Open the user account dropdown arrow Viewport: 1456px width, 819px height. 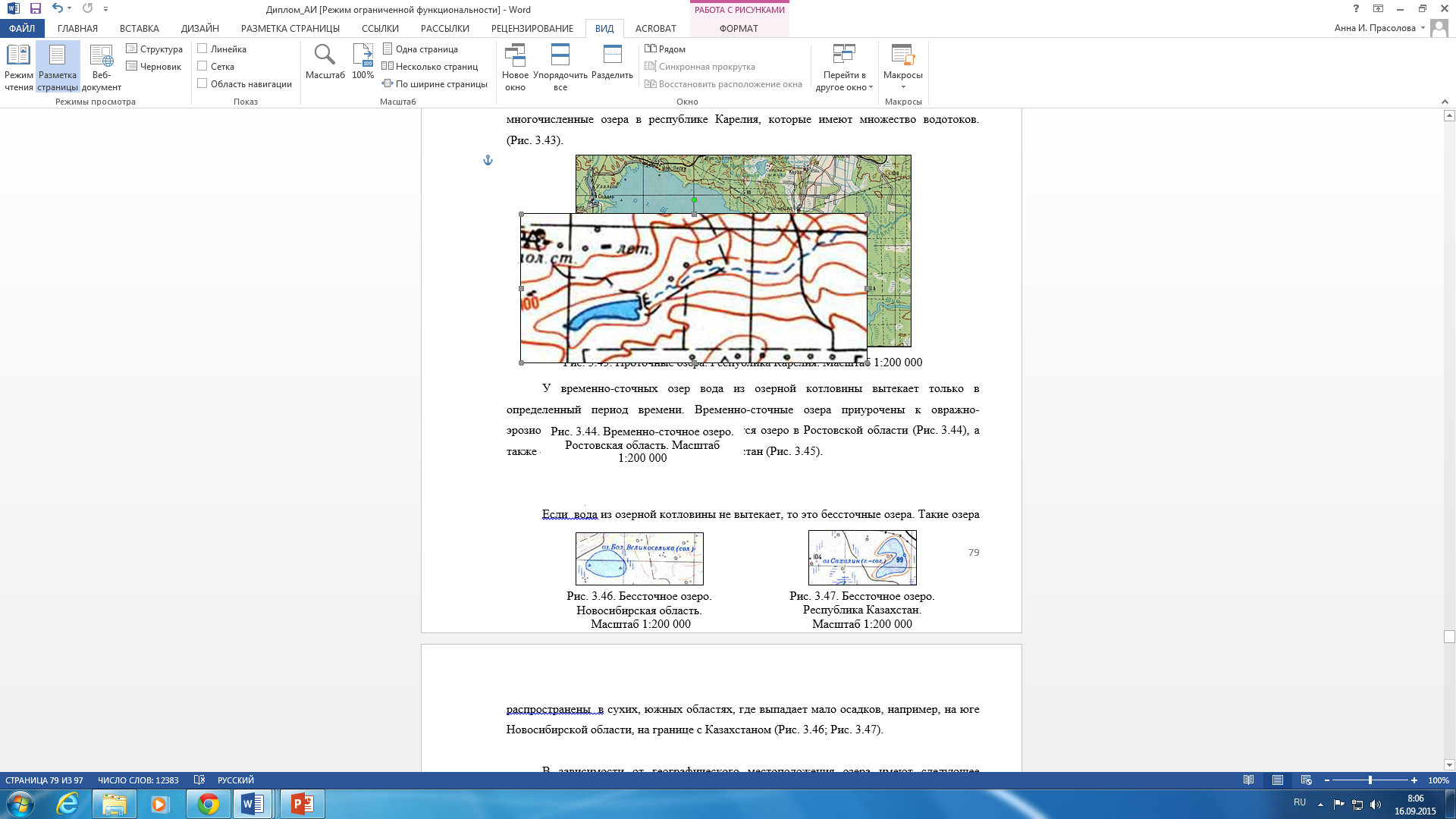pos(1423,28)
